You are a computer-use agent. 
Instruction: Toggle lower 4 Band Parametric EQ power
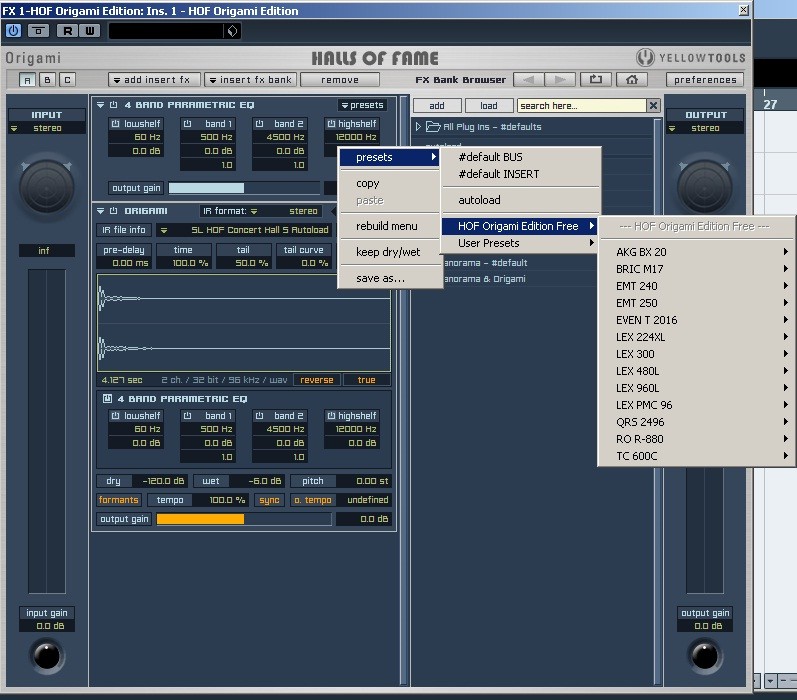107,399
